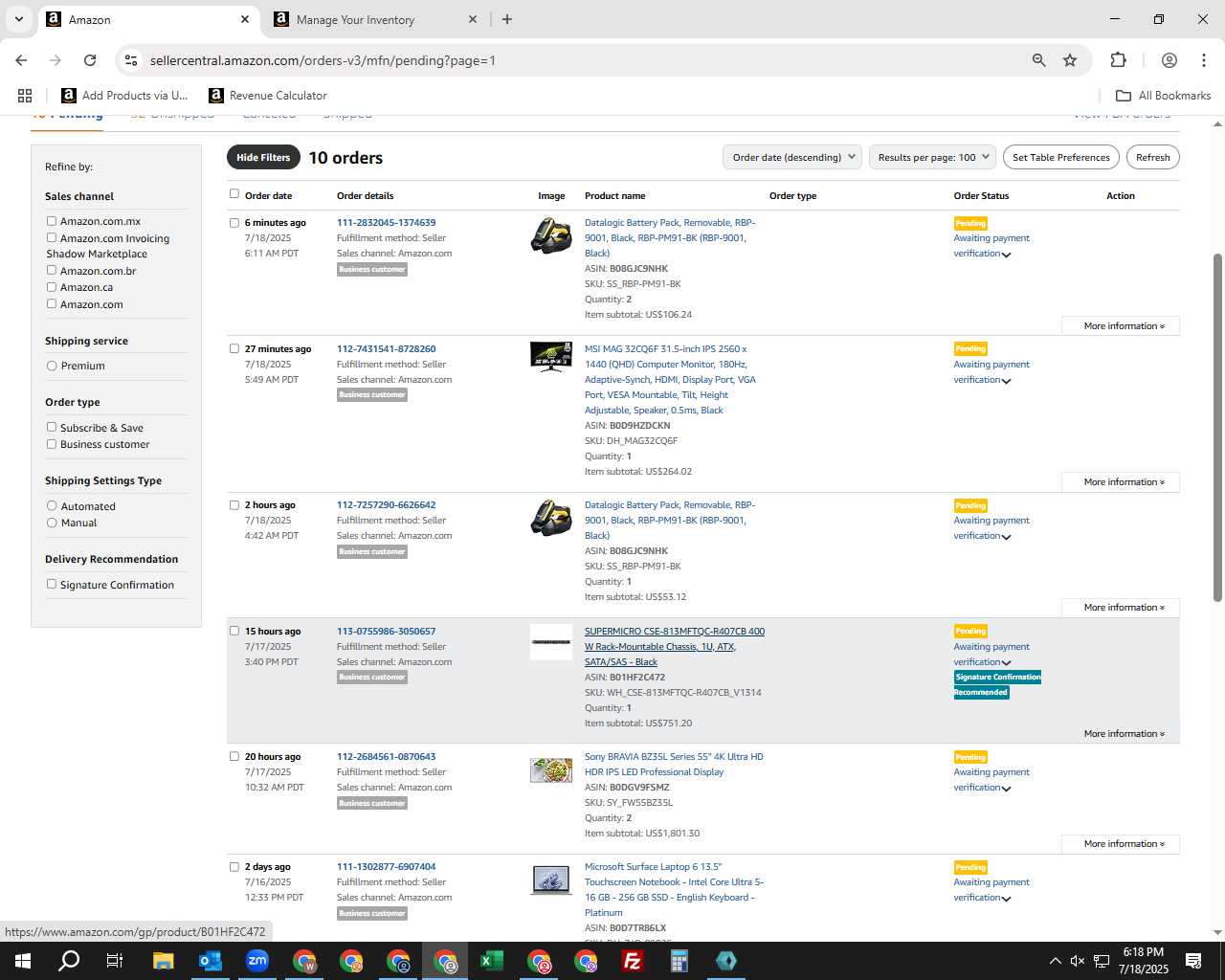
Task: Open All Bookmarks folder
Action: click(x=1164, y=96)
